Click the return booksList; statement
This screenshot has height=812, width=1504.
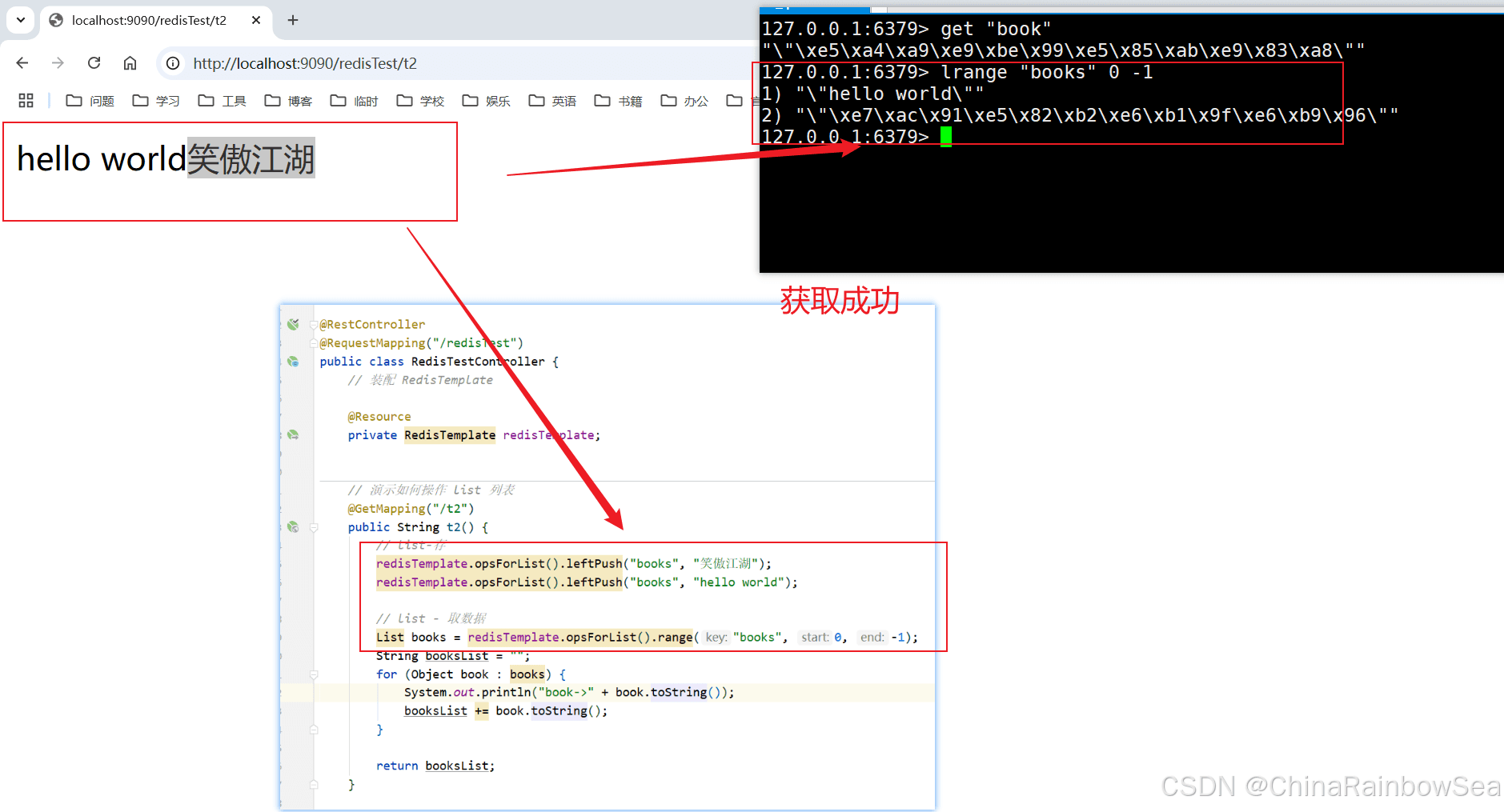pos(435,766)
